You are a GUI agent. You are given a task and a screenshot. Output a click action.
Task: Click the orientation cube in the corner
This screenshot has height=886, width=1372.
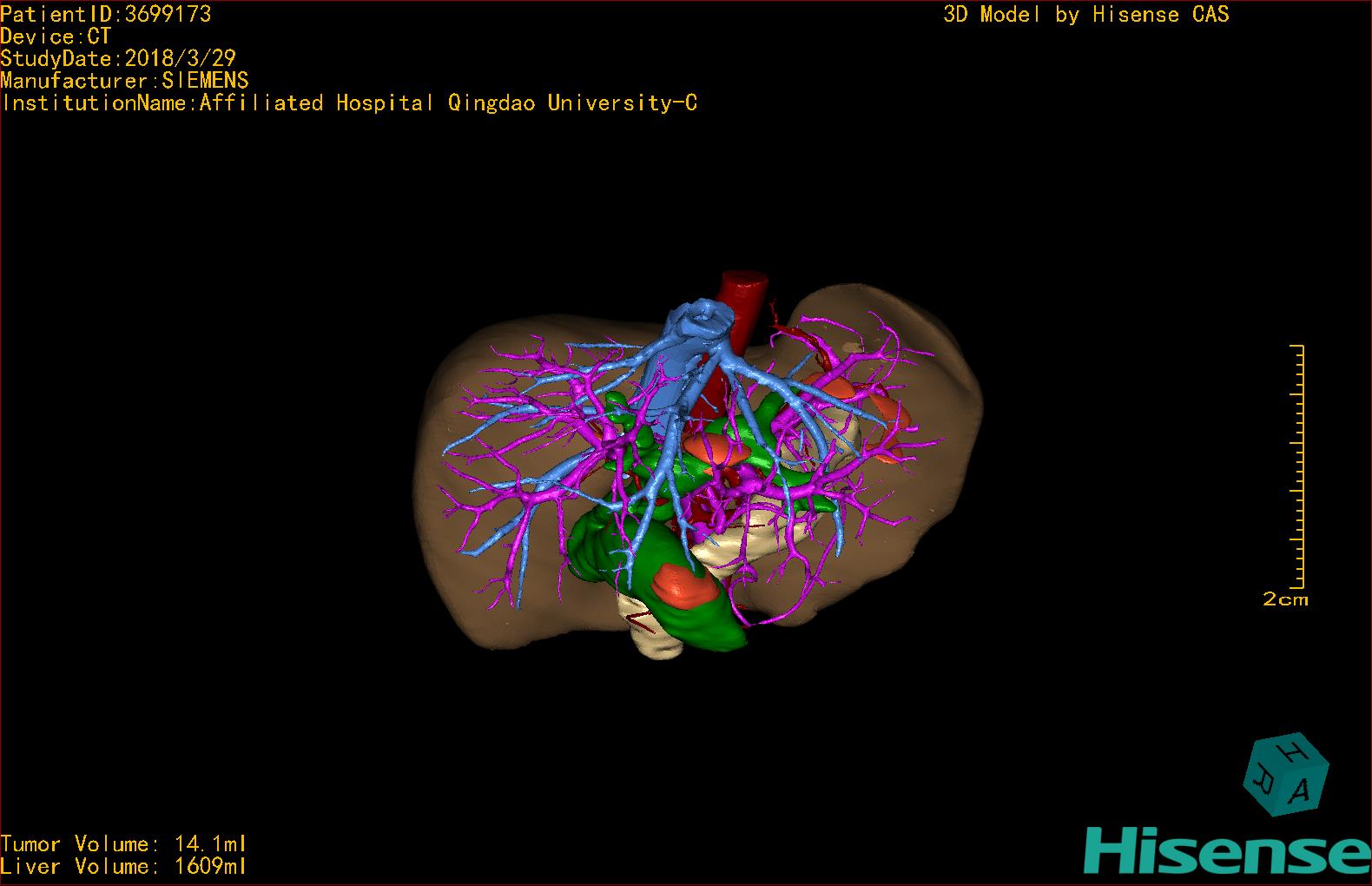pos(1286,776)
